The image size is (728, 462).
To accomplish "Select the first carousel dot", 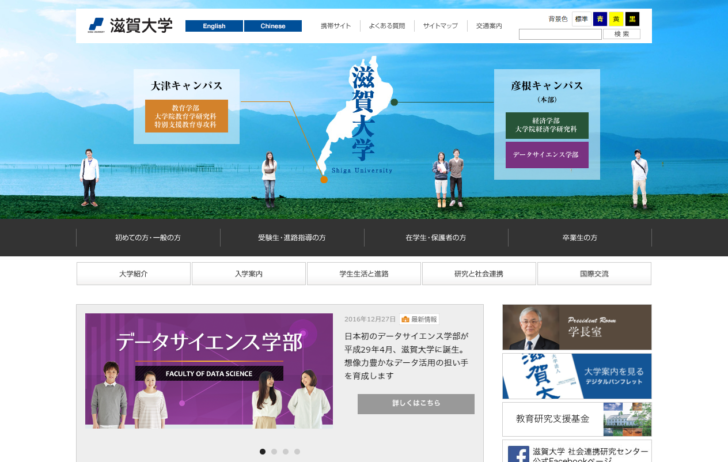I will tap(262, 451).
